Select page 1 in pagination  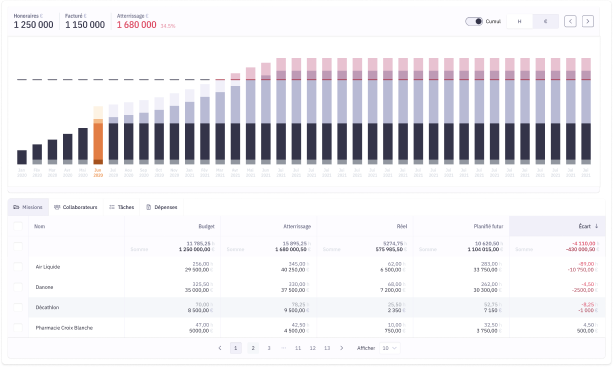236,348
